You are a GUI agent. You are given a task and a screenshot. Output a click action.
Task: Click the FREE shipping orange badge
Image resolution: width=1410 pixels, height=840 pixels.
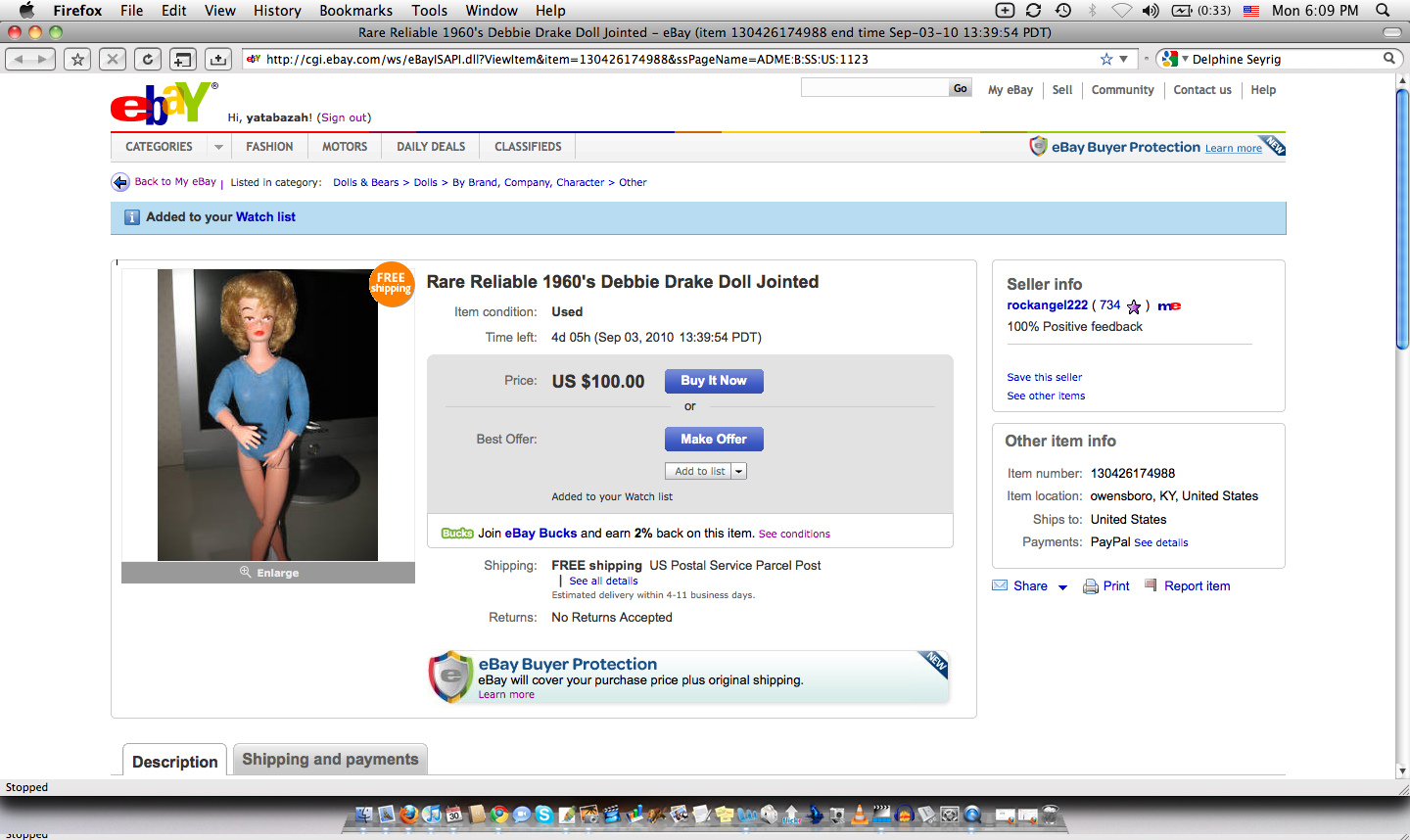click(x=392, y=284)
